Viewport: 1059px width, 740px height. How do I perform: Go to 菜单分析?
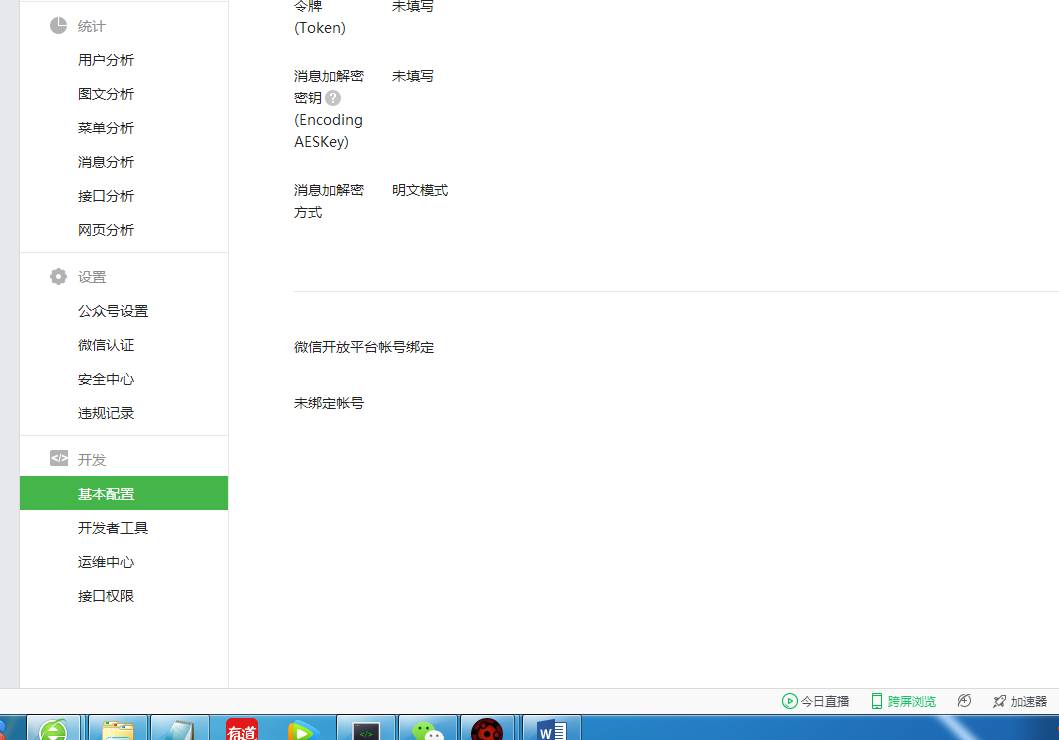click(106, 128)
